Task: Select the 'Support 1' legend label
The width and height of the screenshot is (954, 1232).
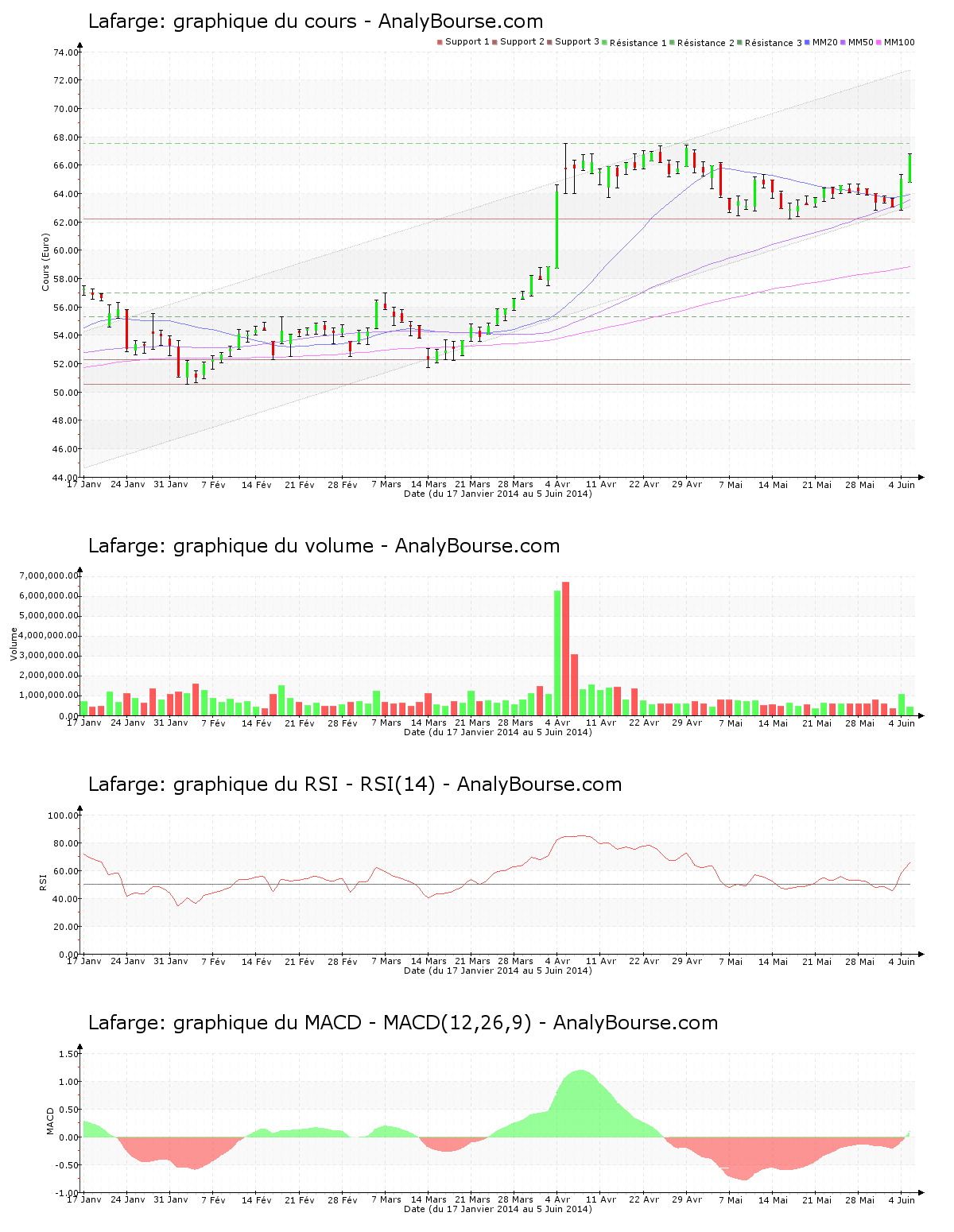Action: (467, 41)
